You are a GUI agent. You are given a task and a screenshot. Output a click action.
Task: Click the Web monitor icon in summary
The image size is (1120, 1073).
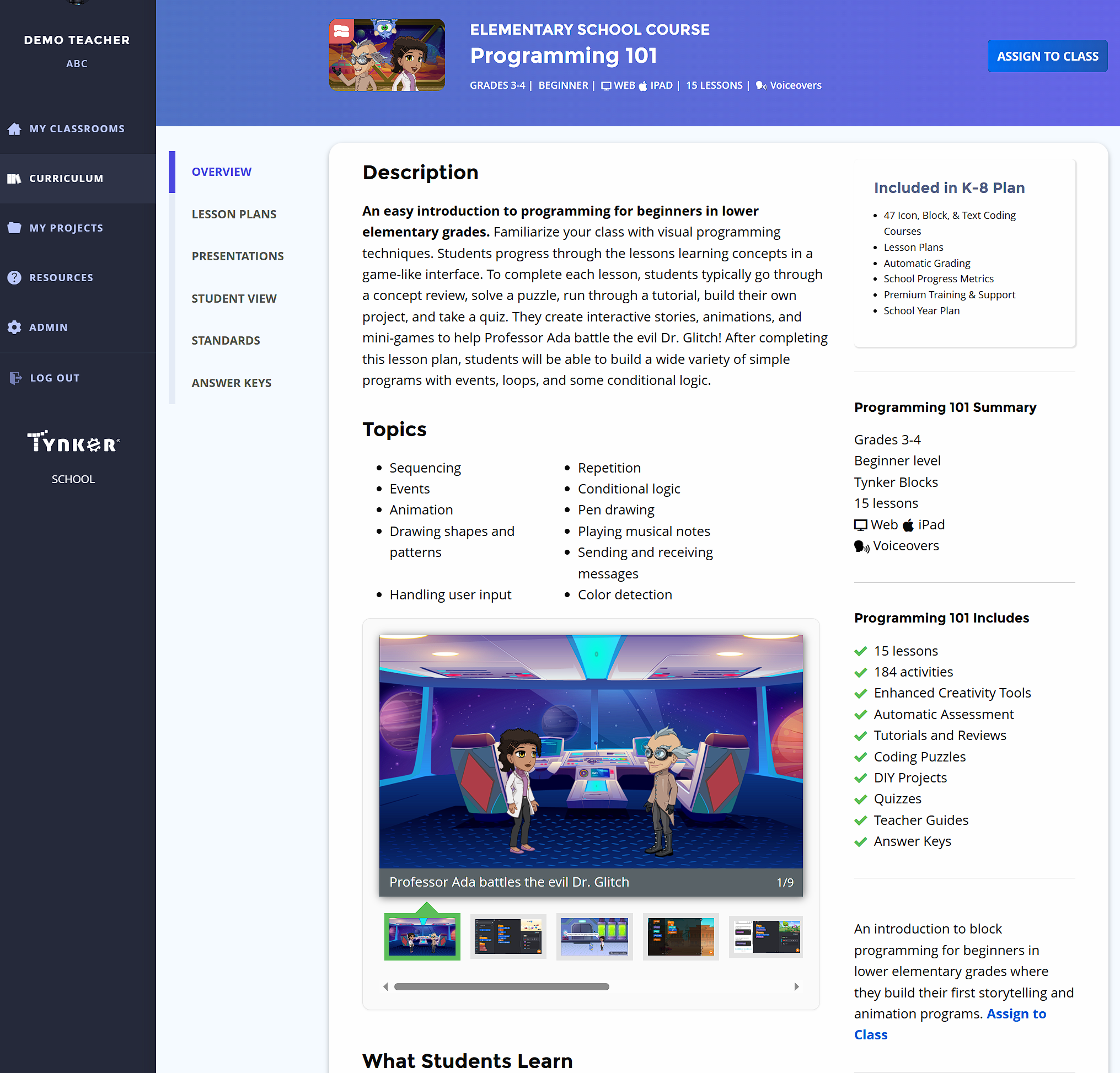coord(861,525)
